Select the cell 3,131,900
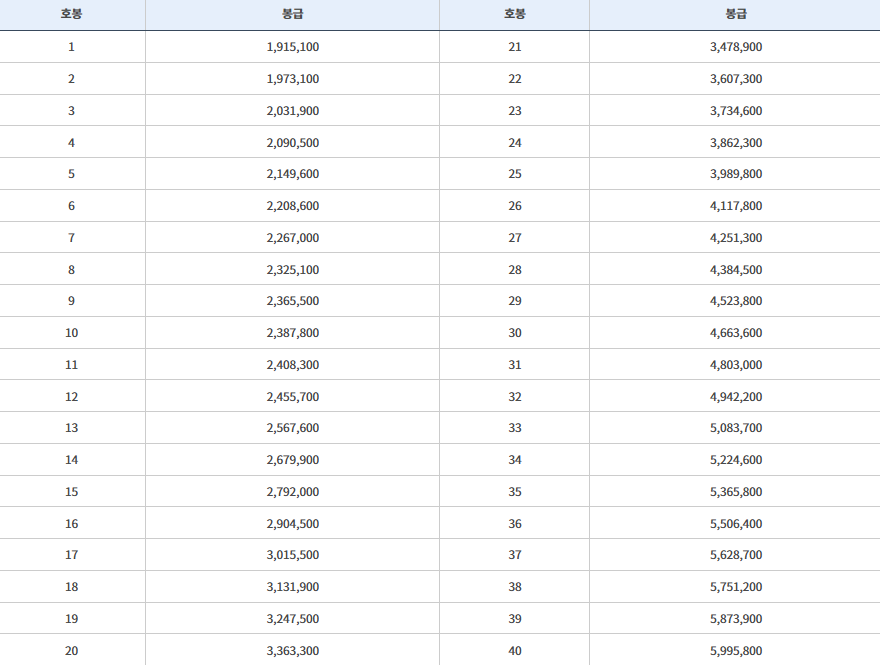Screen dimensions: 880x665 (292, 586)
